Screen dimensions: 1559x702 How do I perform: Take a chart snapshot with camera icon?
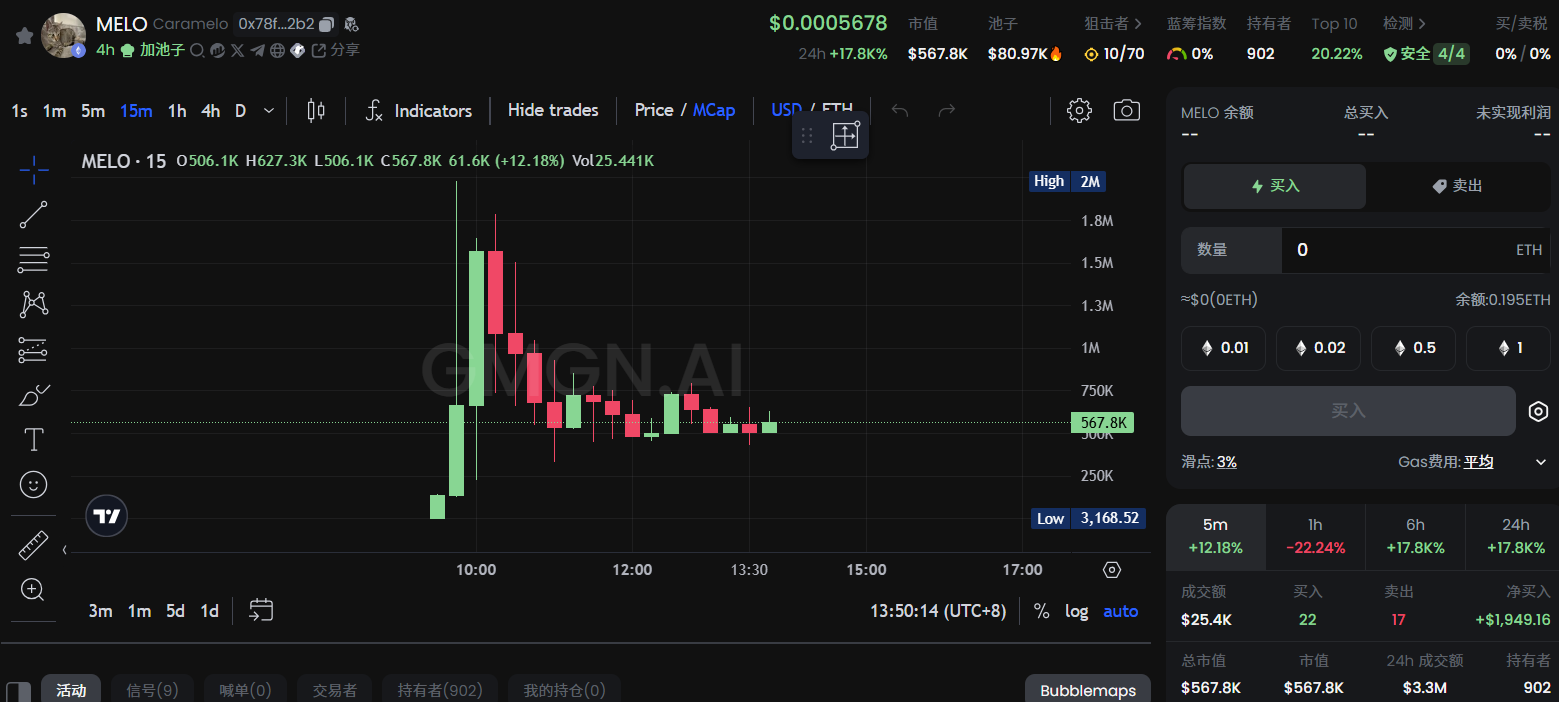(1127, 110)
